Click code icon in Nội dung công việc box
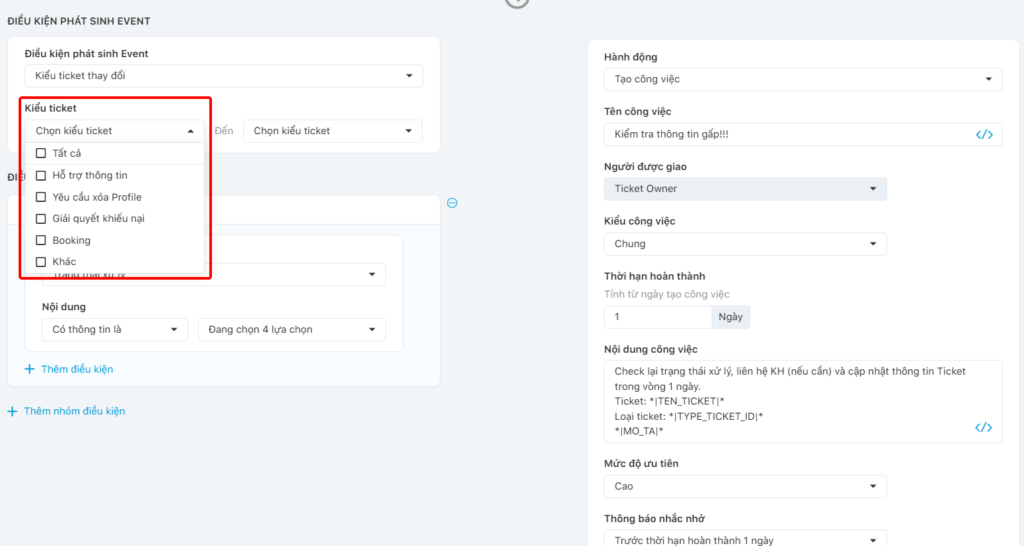 click(983, 428)
